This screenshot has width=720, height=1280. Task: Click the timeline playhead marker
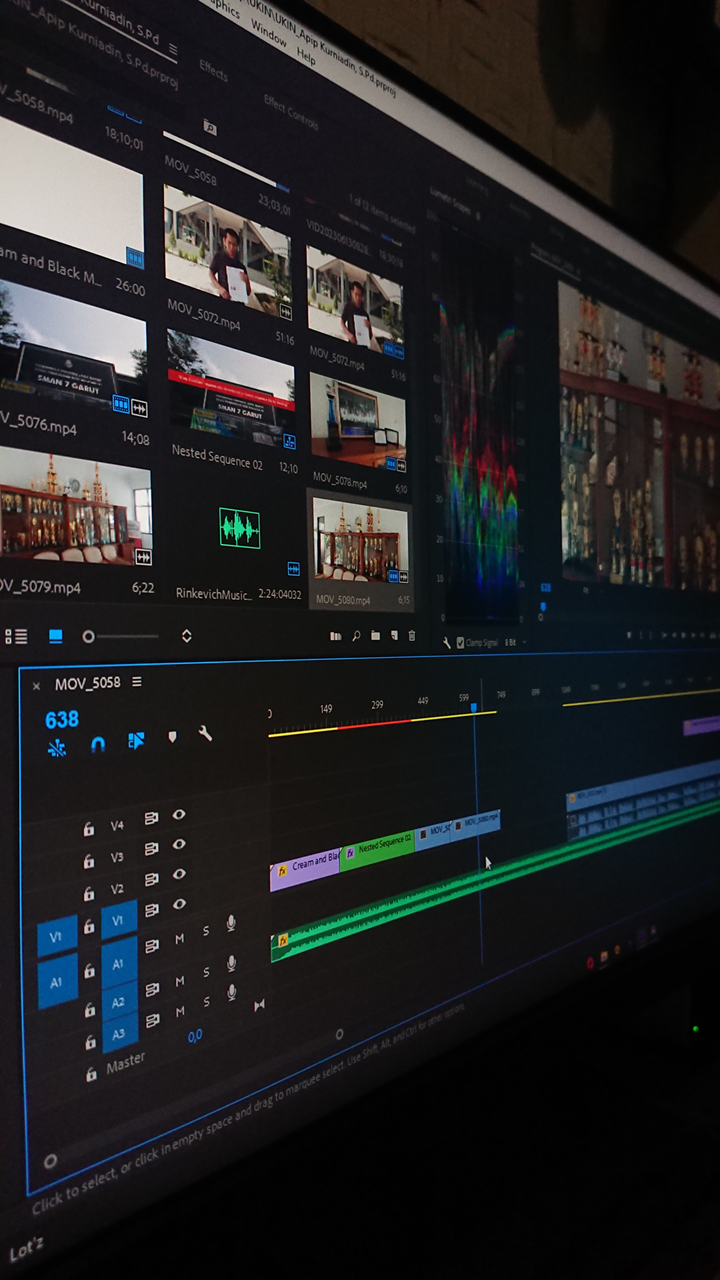point(474,707)
